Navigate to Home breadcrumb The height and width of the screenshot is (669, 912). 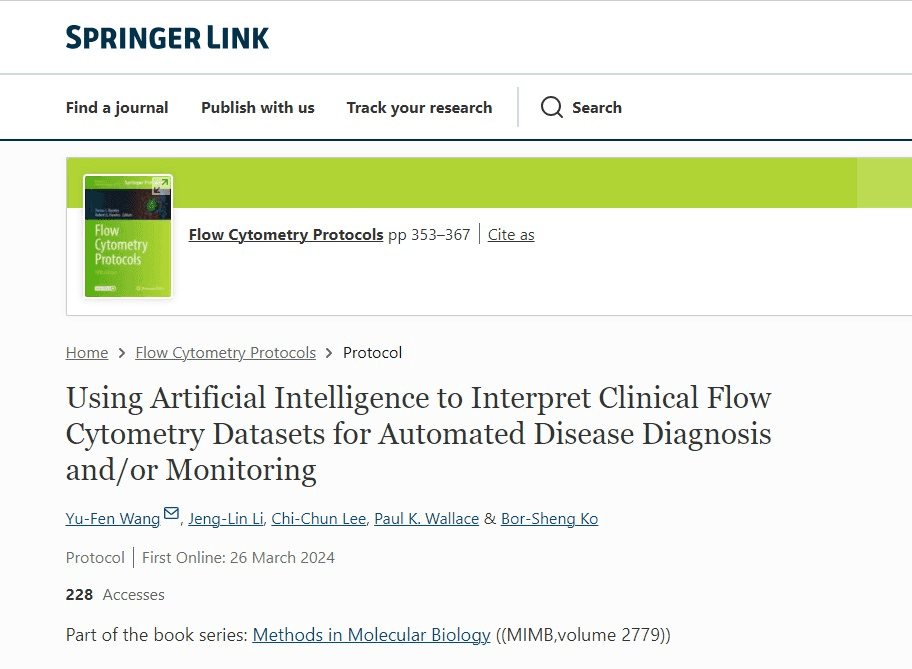coord(87,353)
